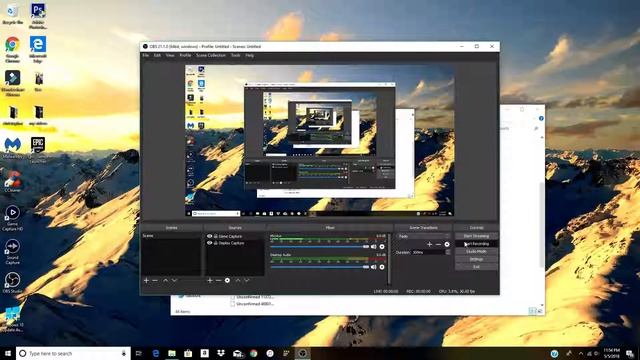Open Task View on taskbar
Image resolution: width=640 pixels, height=360 pixels.
click(139, 353)
